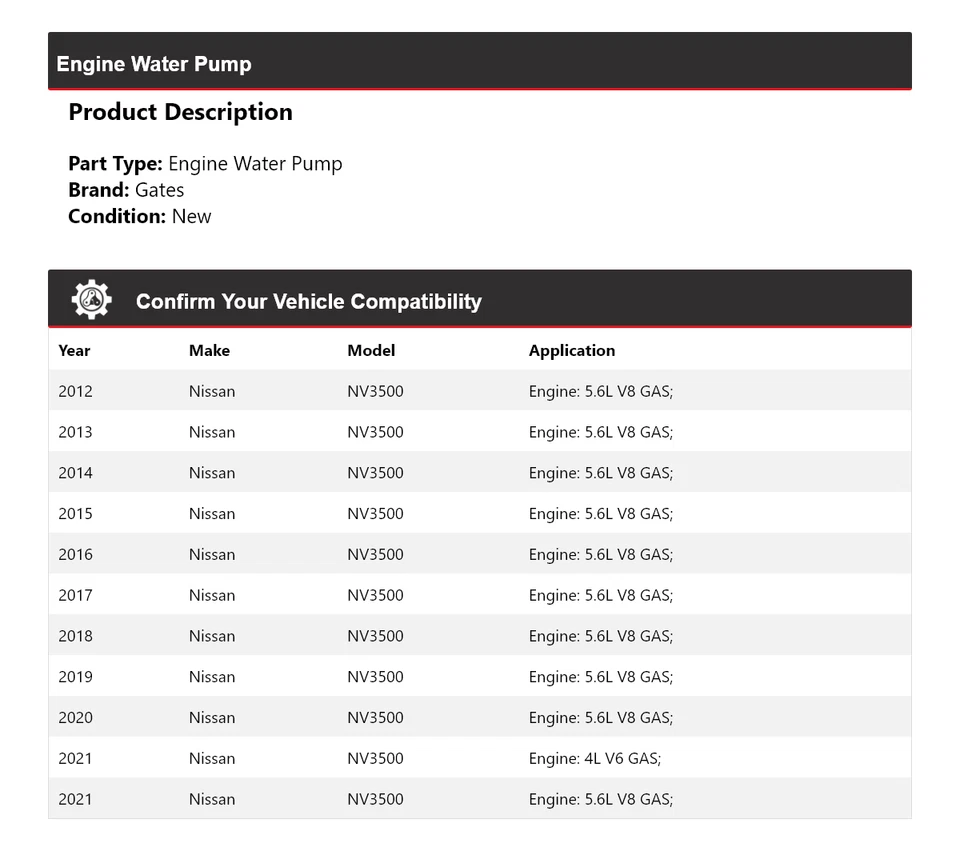Select the 2012 Nissan NV3500 row
Image resolution: width=960 pixels, height=851 pixels.
point(480,391)
